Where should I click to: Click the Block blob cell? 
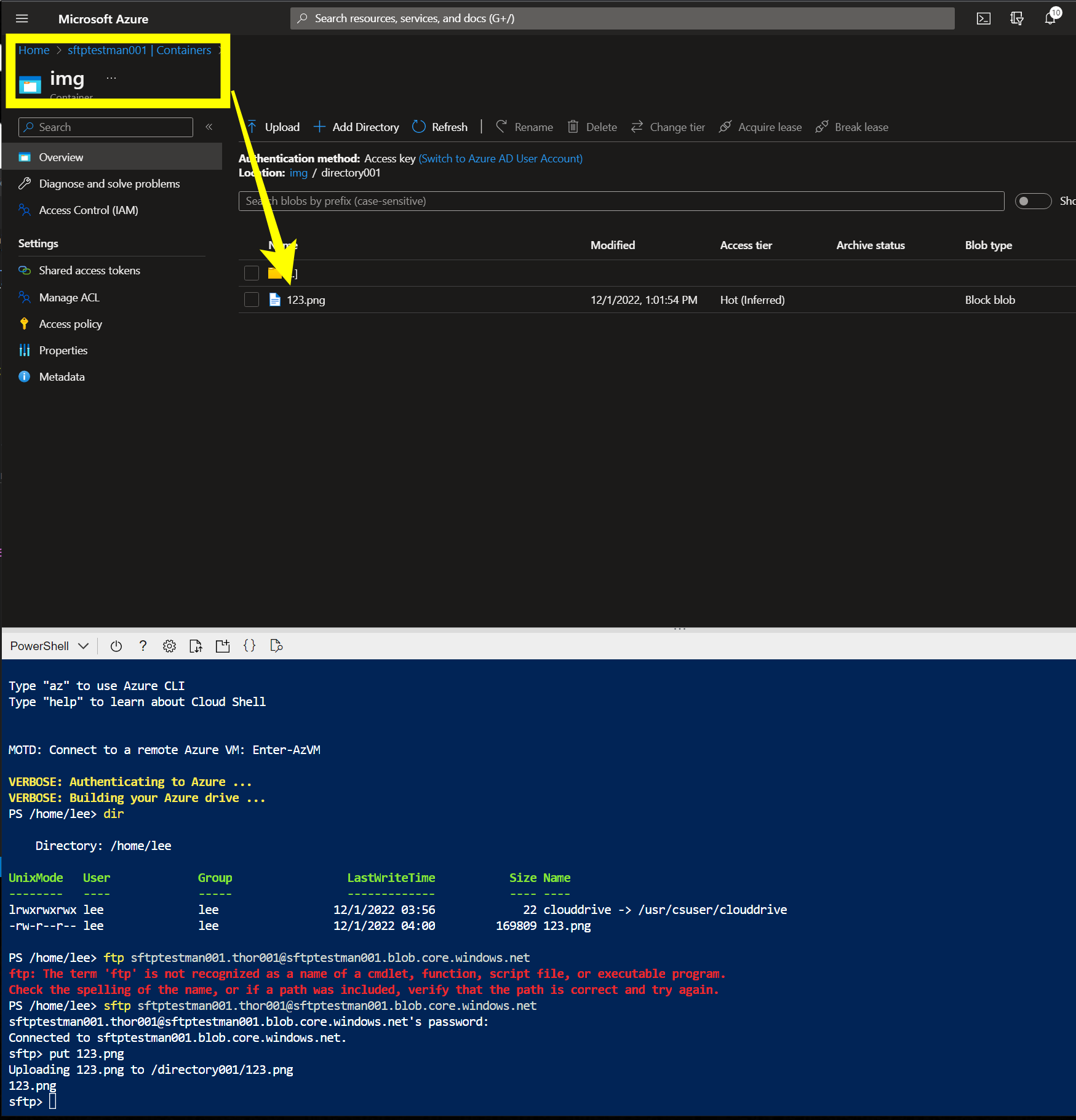click(x=990, y=300)
